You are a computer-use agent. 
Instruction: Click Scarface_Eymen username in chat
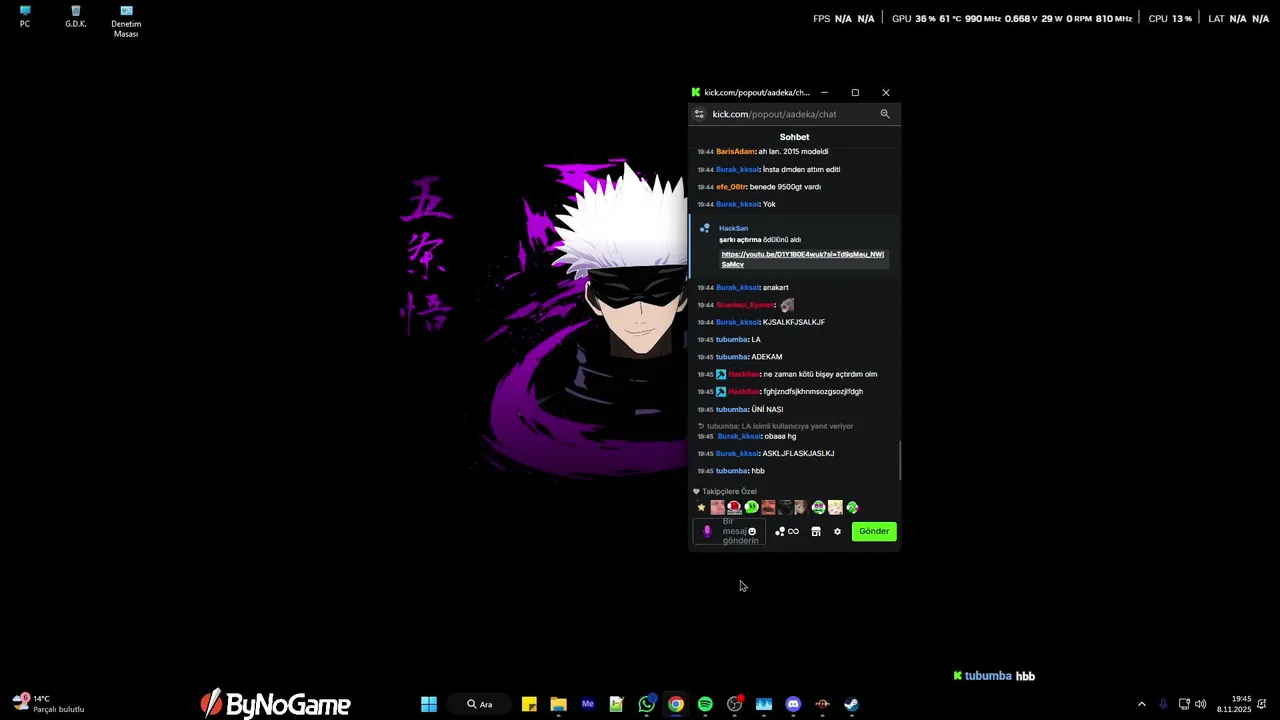pyautogui.click(x=745, y=305)
